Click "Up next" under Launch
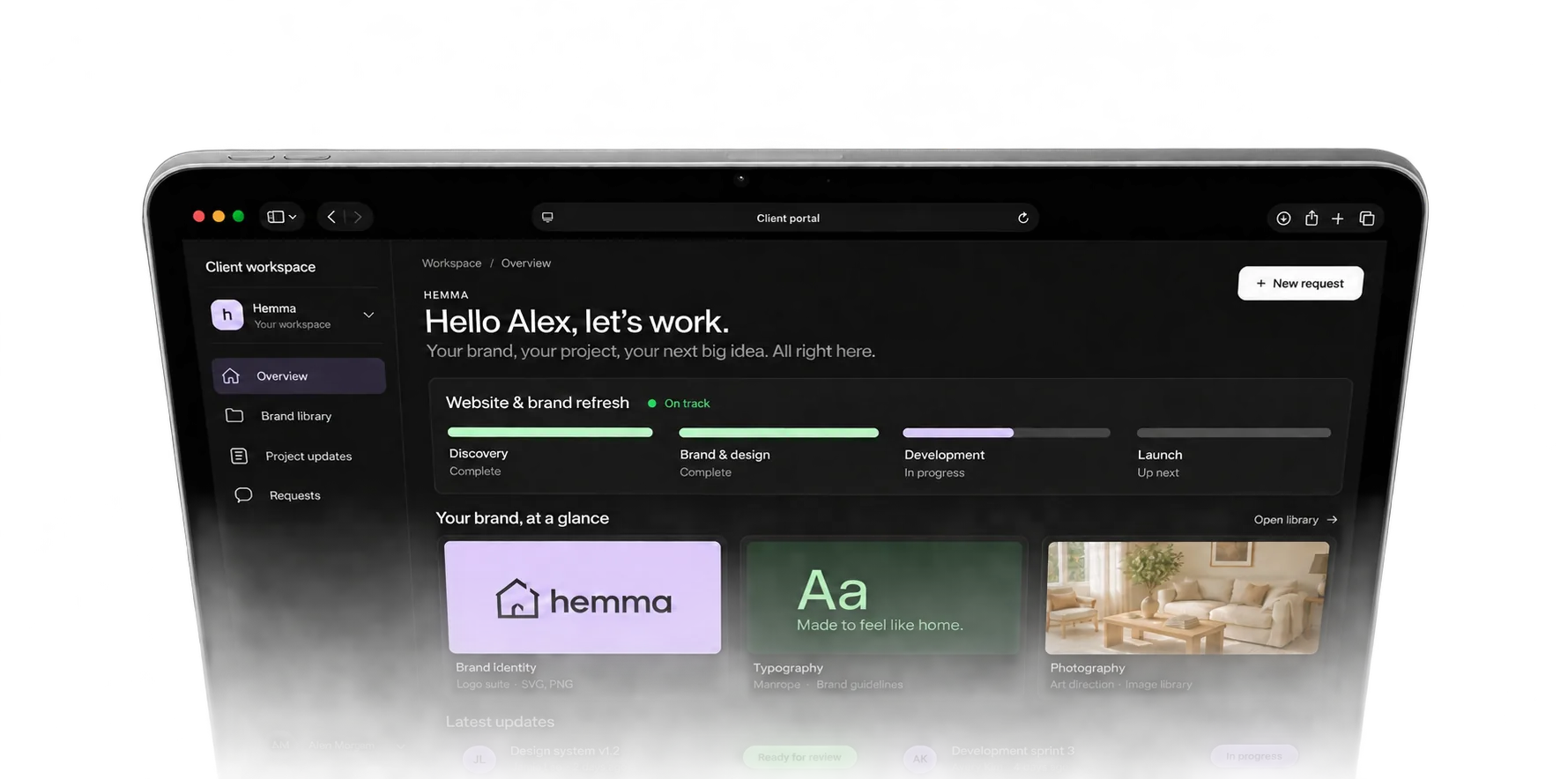Image resolution: width=1568 pixels, height=779 pixels. 1158,473
